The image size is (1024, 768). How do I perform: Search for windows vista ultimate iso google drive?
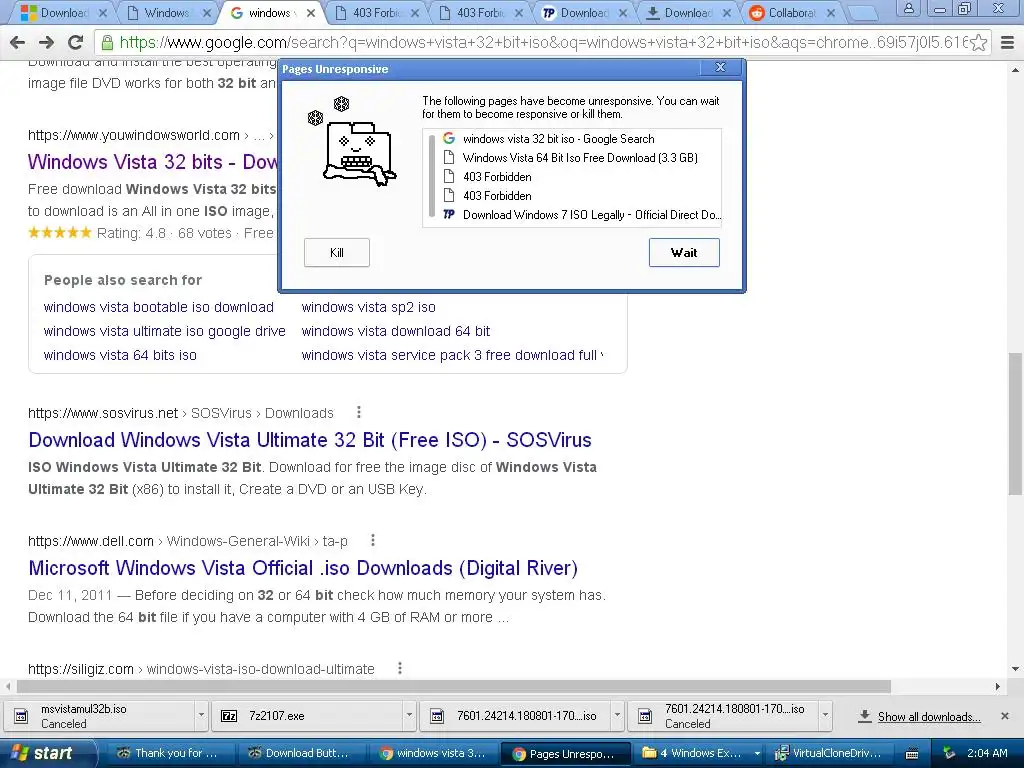[165, 331]
